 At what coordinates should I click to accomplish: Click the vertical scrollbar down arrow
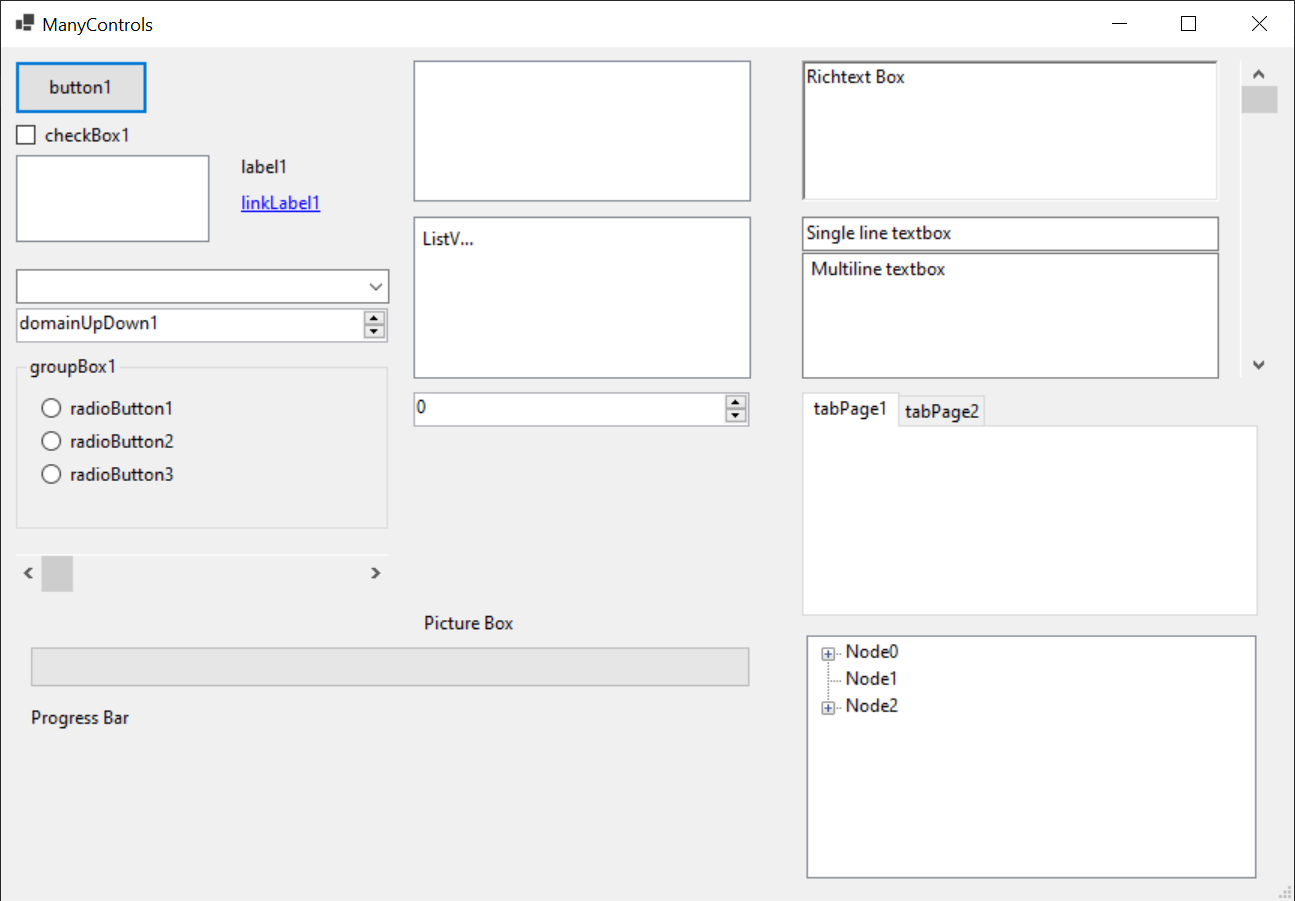[1259, 365]
